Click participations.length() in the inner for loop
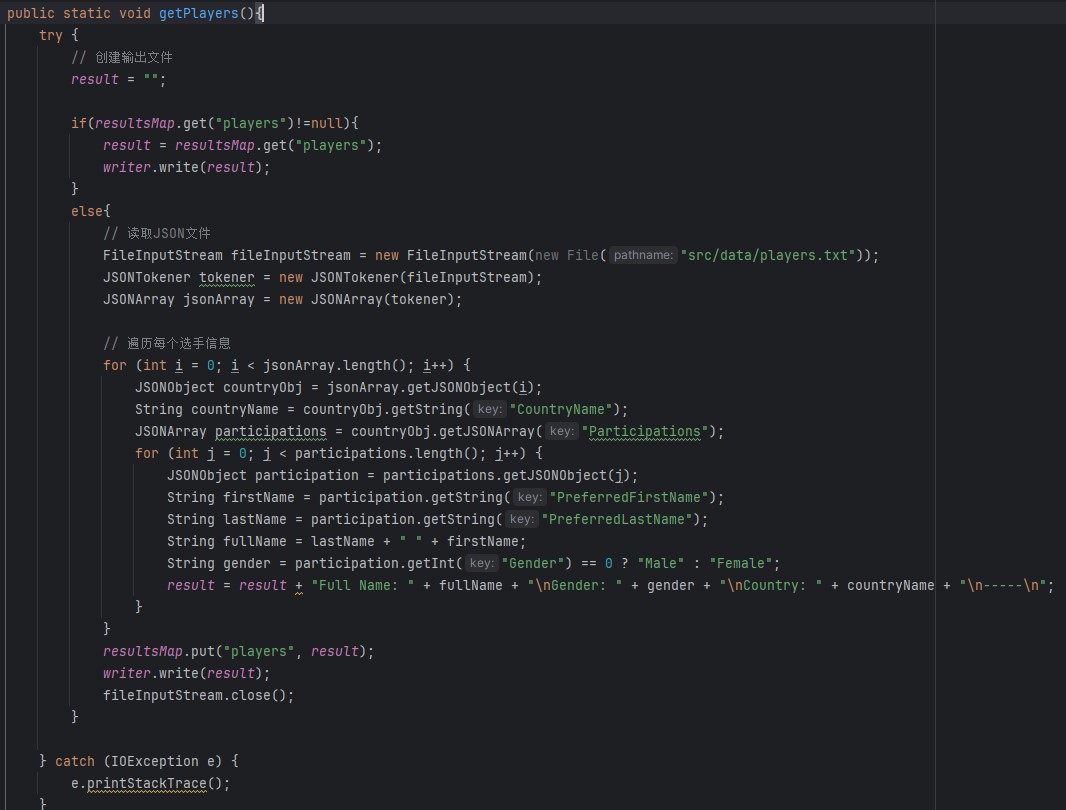The height and width of the screenshot is (810, 1066). pos(386,453)
